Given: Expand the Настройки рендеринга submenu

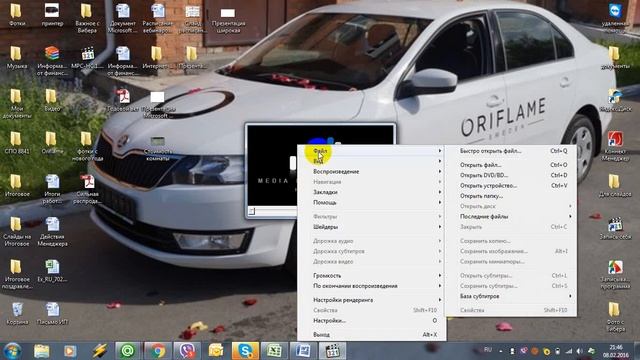Looking at the screenshot, I should (372, 300).
